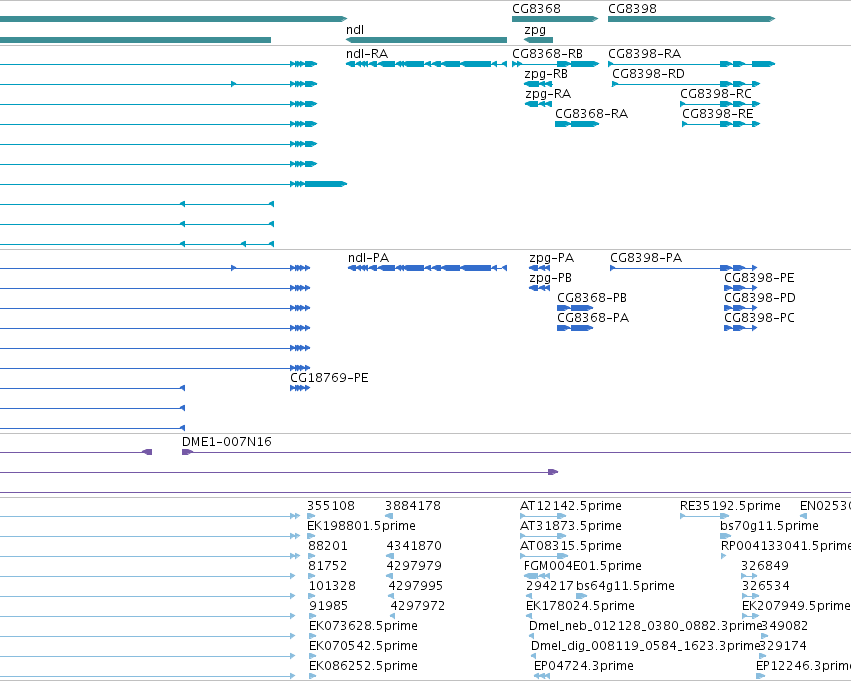
Task: Click EST FGM004E01.5prime
Action: (x=583, y=566)
